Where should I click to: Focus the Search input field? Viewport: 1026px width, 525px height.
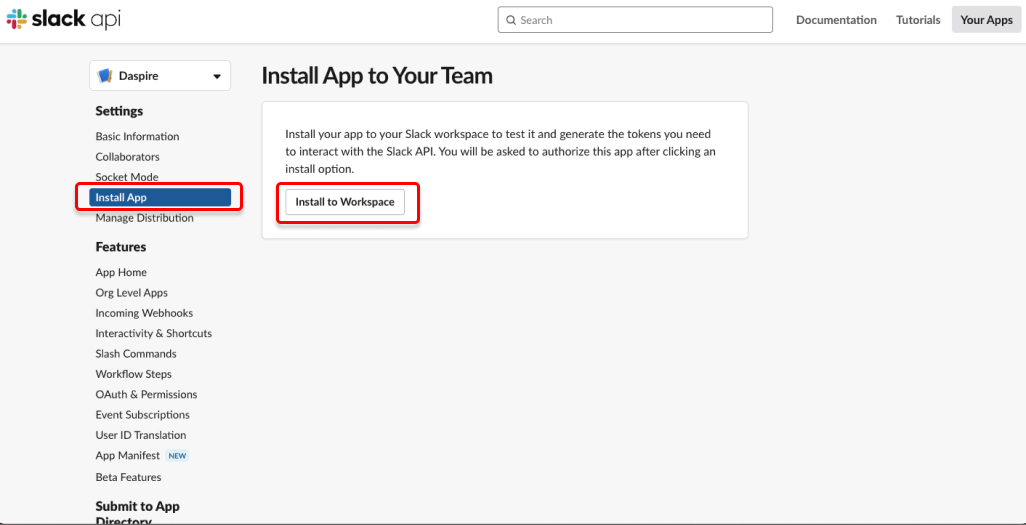[x=635, y=20]
